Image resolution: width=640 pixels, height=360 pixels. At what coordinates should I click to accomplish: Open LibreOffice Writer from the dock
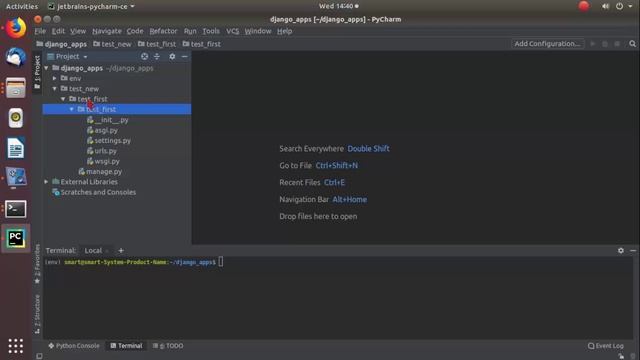(16, 148)
